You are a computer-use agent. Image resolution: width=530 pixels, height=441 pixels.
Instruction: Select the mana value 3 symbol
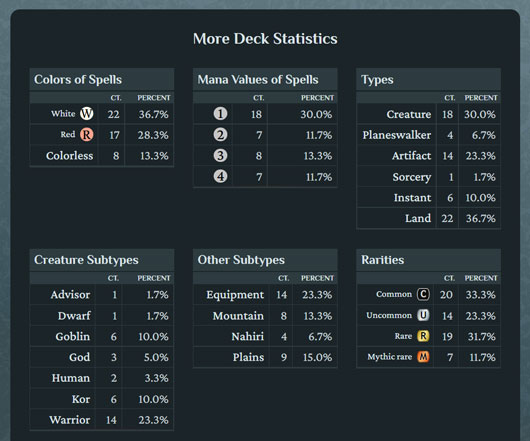[220, 156]
